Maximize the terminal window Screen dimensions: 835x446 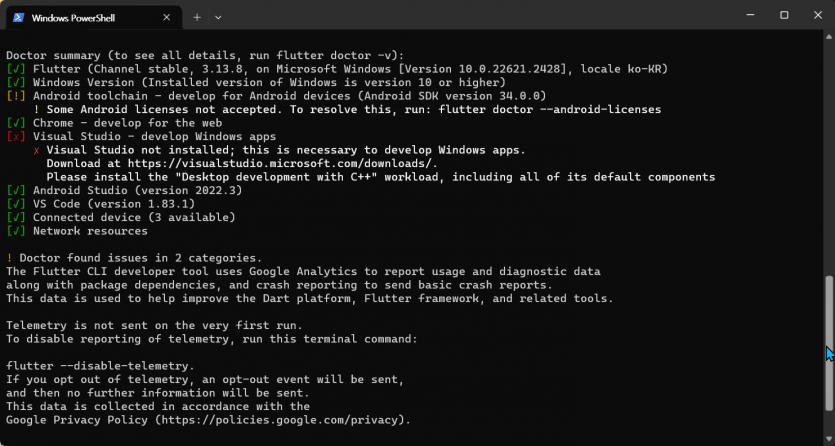click(784, 15)
